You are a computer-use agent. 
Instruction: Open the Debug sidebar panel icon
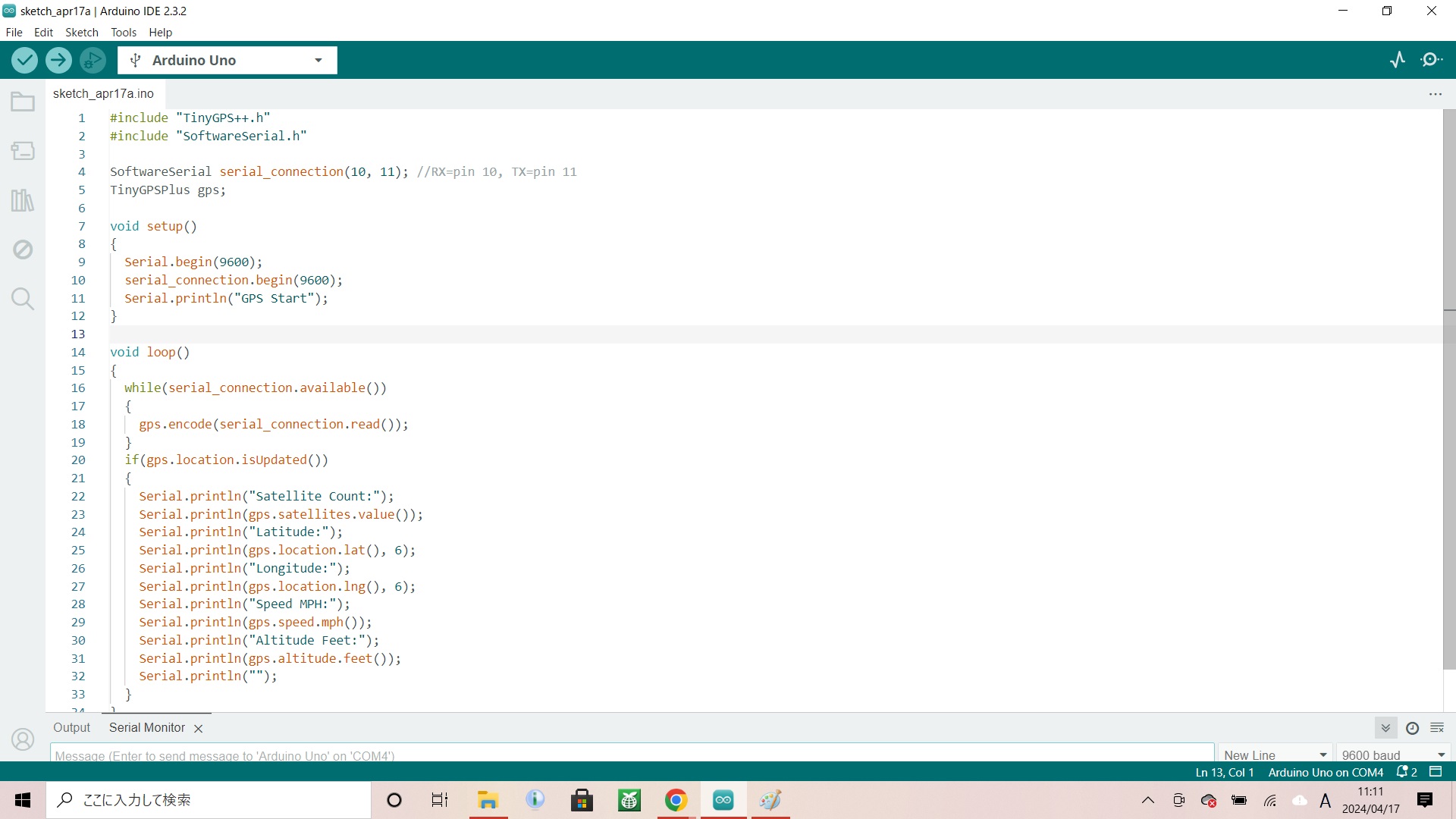click(23, 249)
